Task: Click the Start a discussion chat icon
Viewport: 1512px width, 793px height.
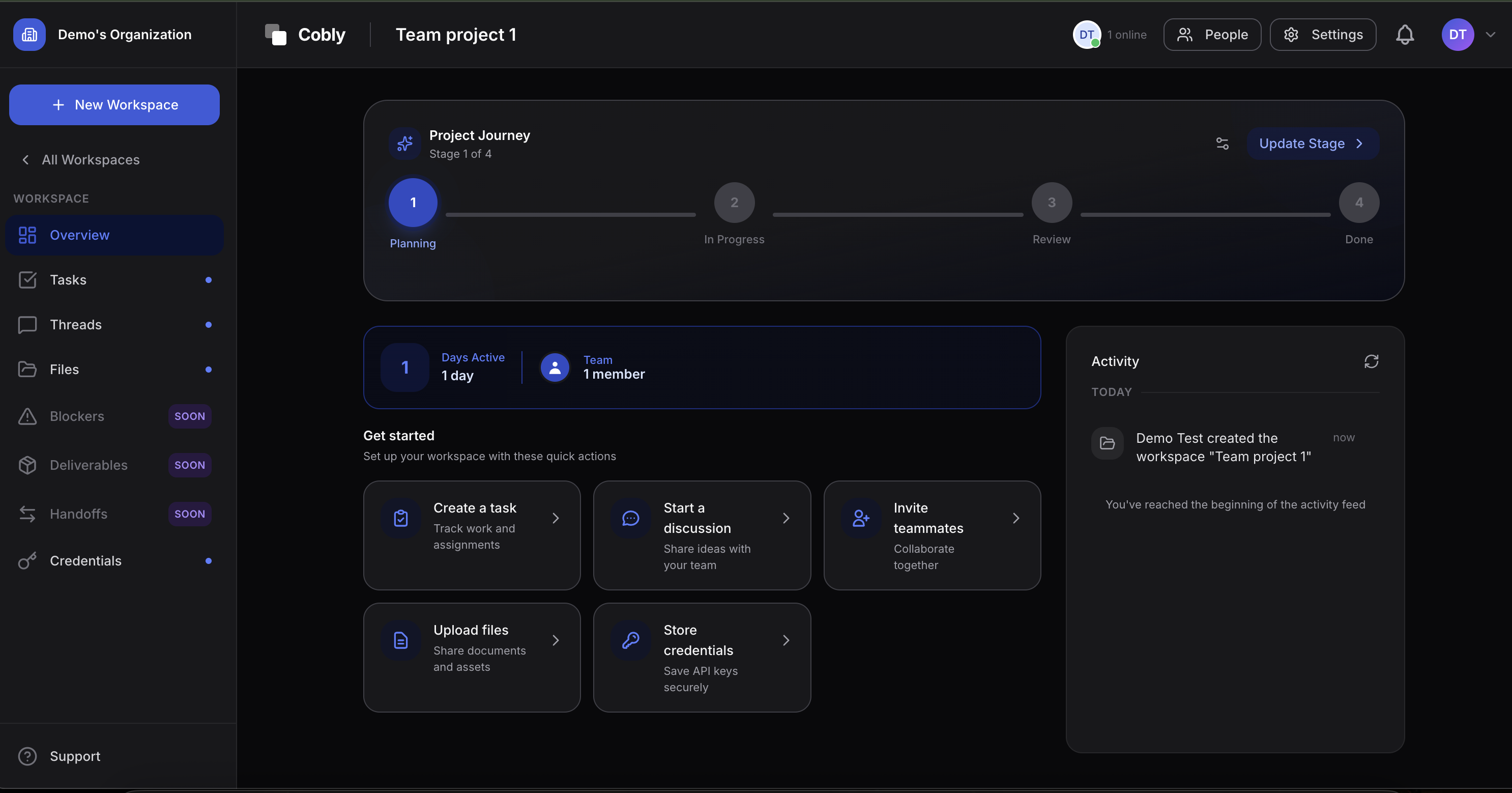Action: pos(630,518)
